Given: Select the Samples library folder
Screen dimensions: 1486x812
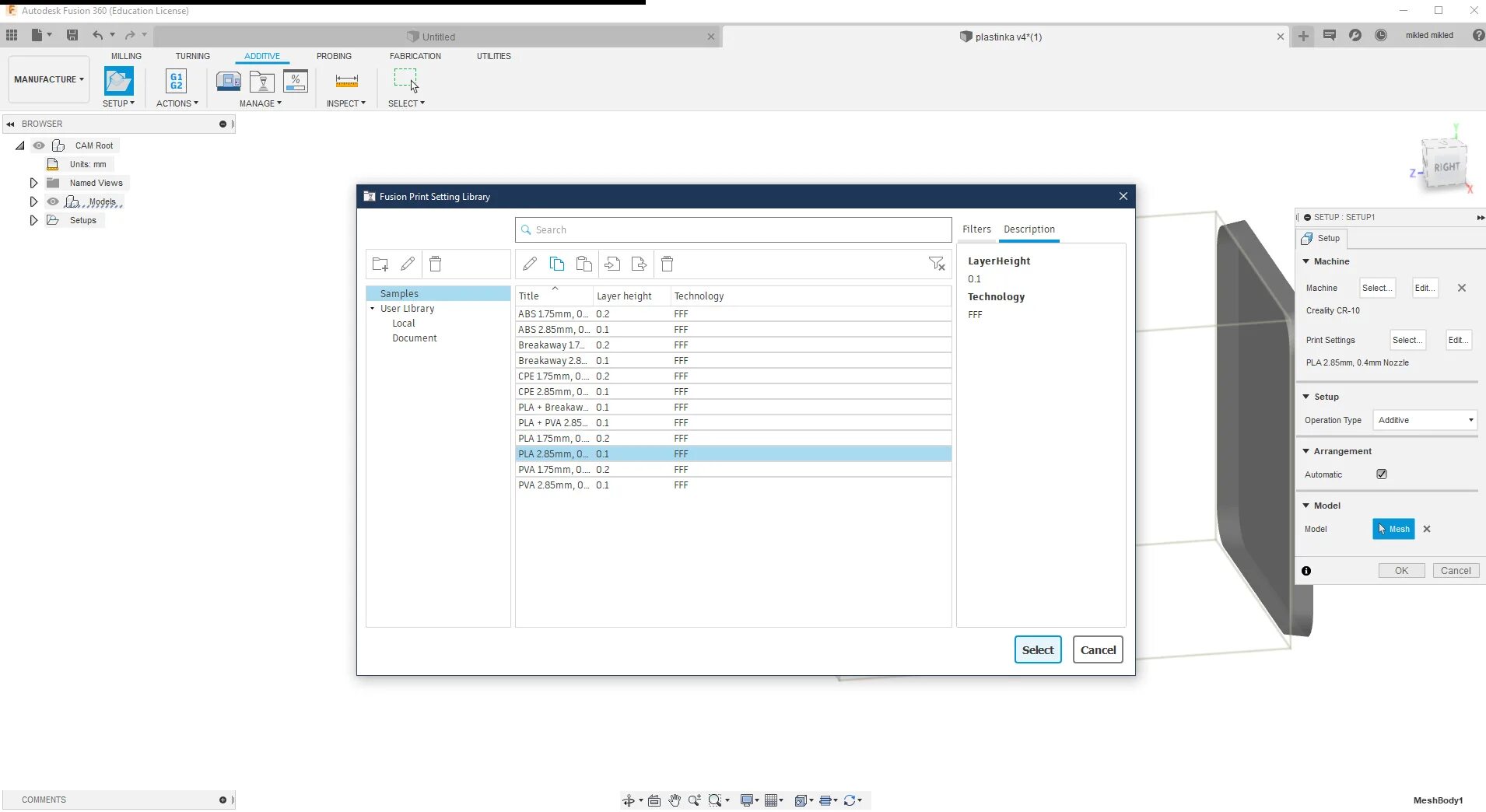Looking at the screenshot, I should [438, 294].
